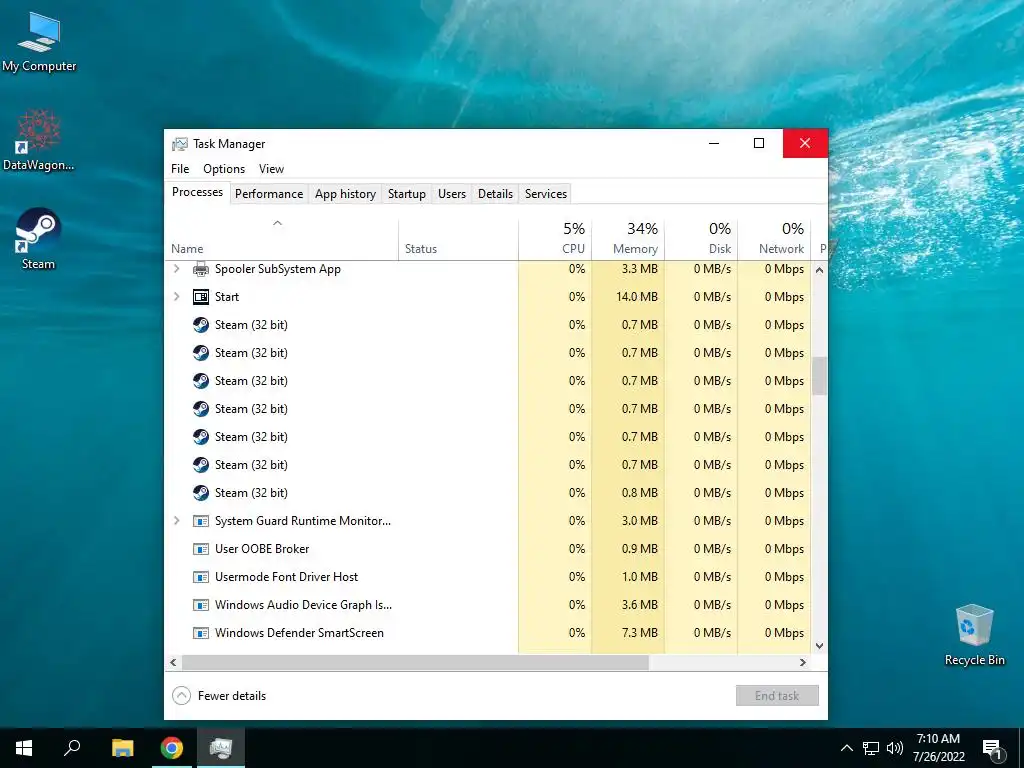This screenshot has width=1024, height=768.
Task: Switch to the Startup tab
Action: 406,194
